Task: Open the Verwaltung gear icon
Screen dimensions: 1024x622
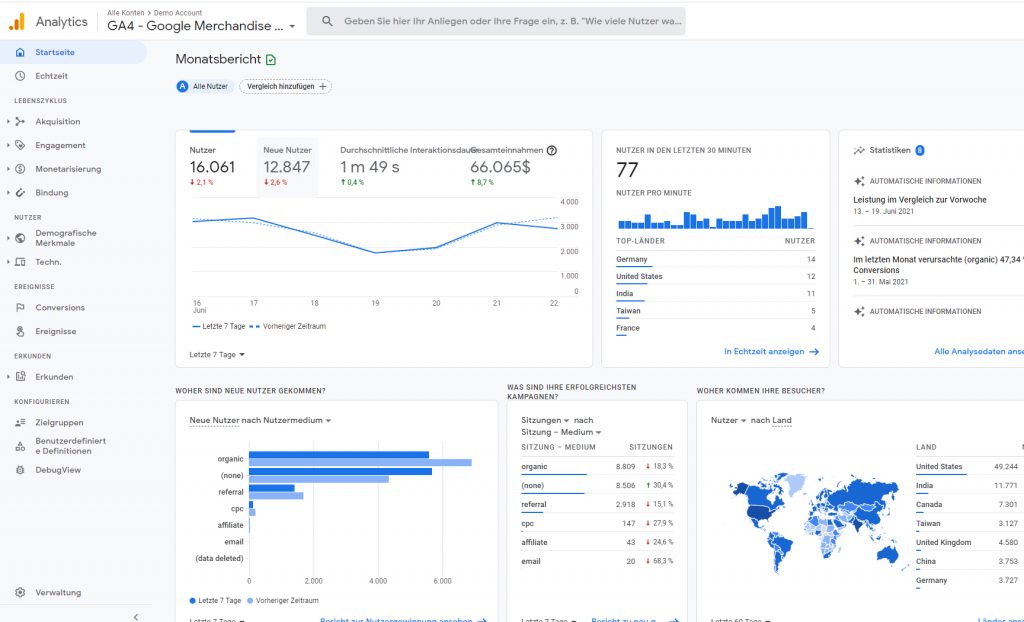Action: (20, 592)
